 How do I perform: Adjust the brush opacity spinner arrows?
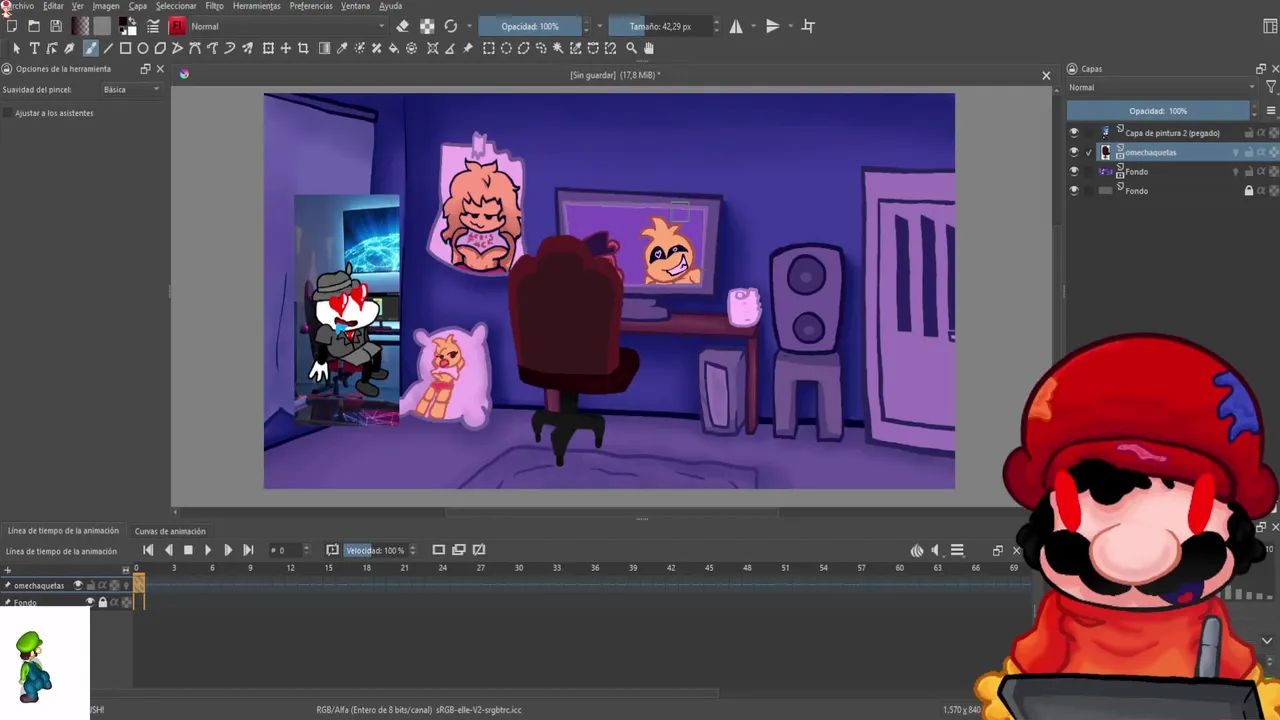(x=588, y=26)
